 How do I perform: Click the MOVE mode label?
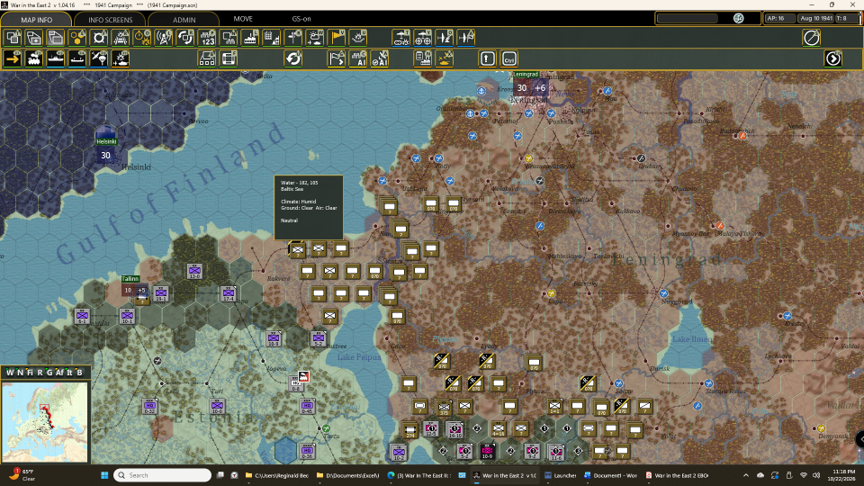coord(243,19)
